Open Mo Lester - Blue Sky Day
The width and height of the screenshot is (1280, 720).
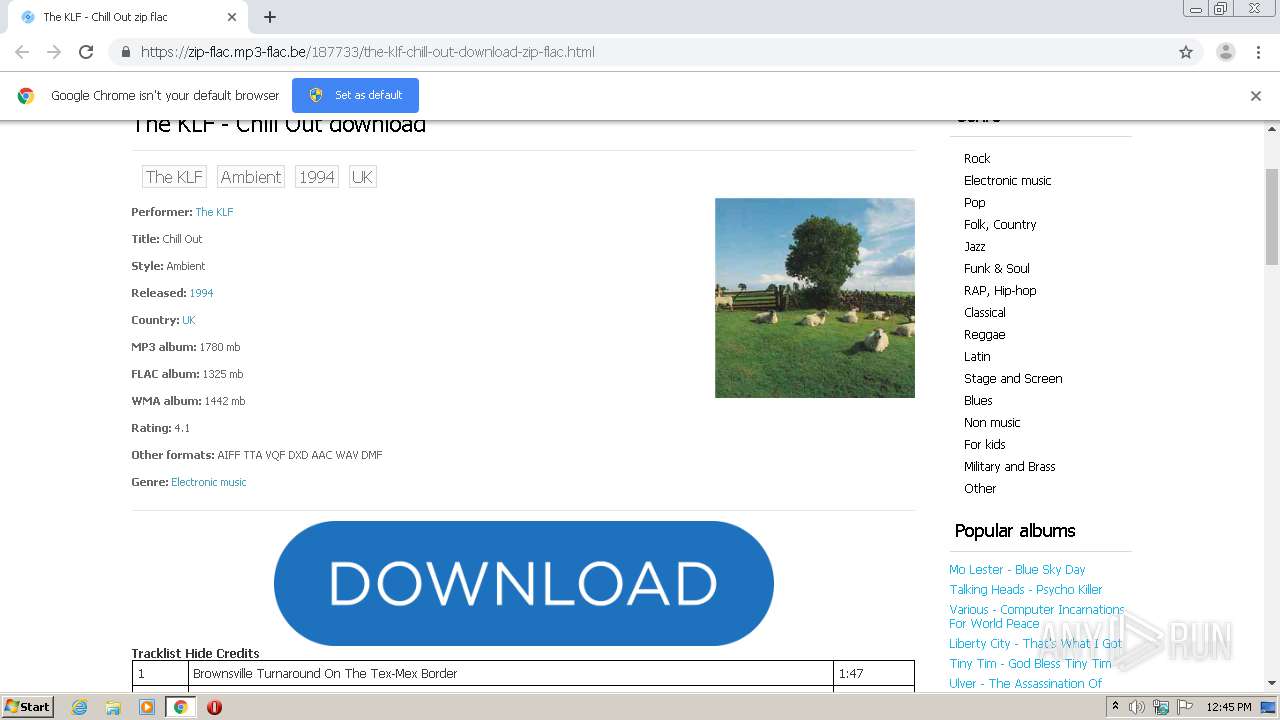1017,569
